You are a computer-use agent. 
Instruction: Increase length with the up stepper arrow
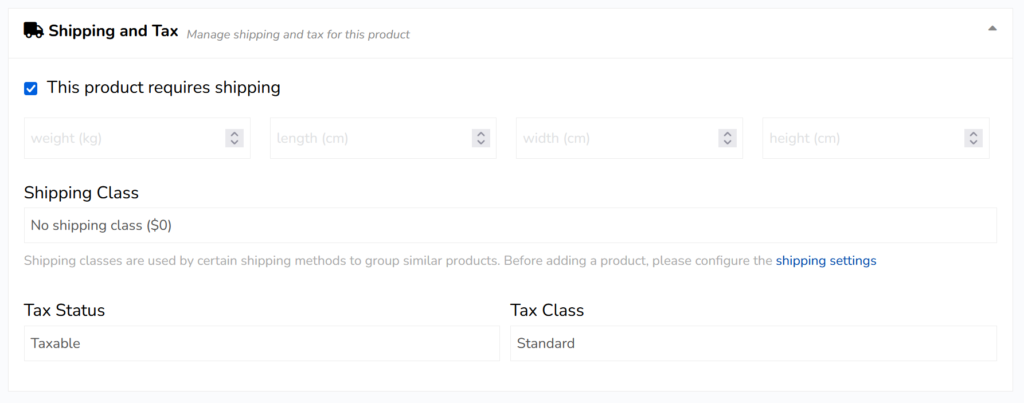coord(480,134)
